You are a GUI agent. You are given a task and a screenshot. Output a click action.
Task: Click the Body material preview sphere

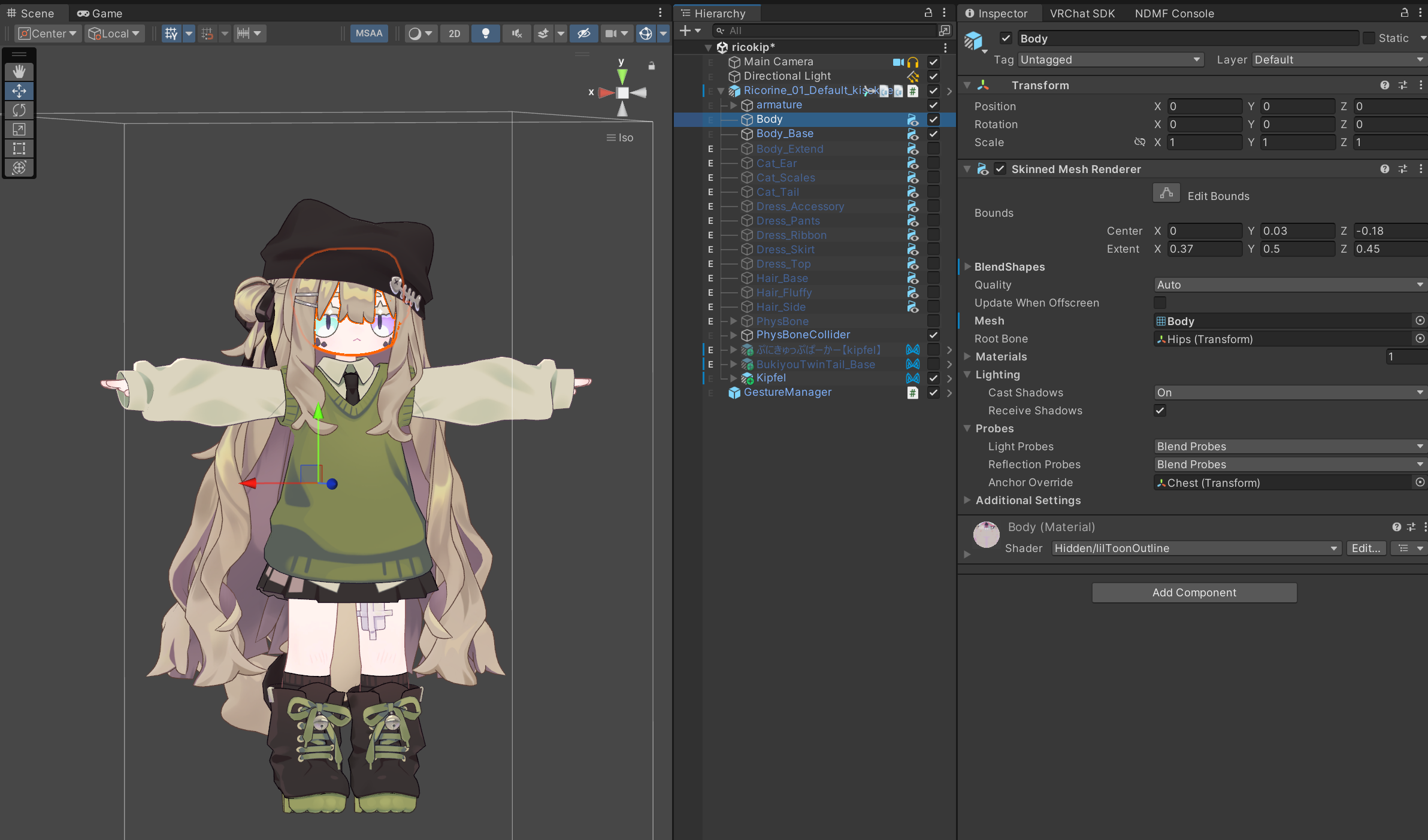(x=986, y=535)
